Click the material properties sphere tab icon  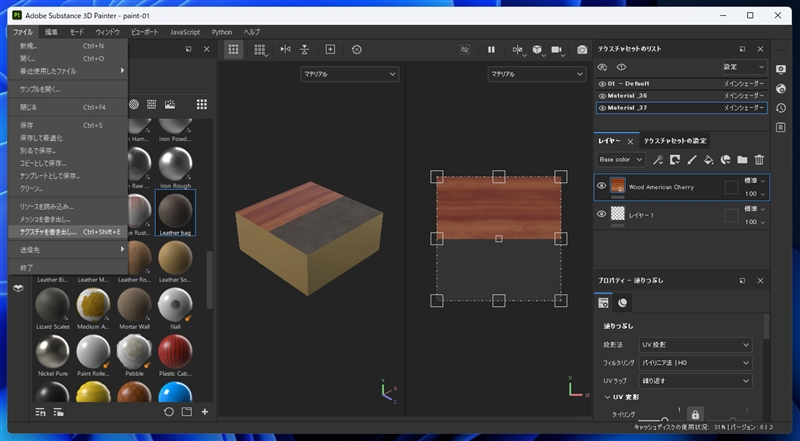(622, 303)
